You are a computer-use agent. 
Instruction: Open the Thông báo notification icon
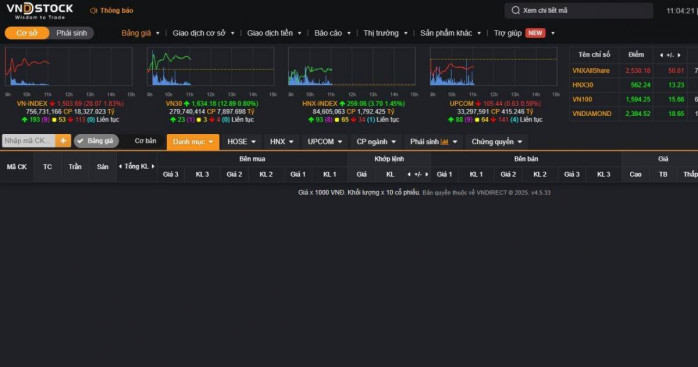93,11
